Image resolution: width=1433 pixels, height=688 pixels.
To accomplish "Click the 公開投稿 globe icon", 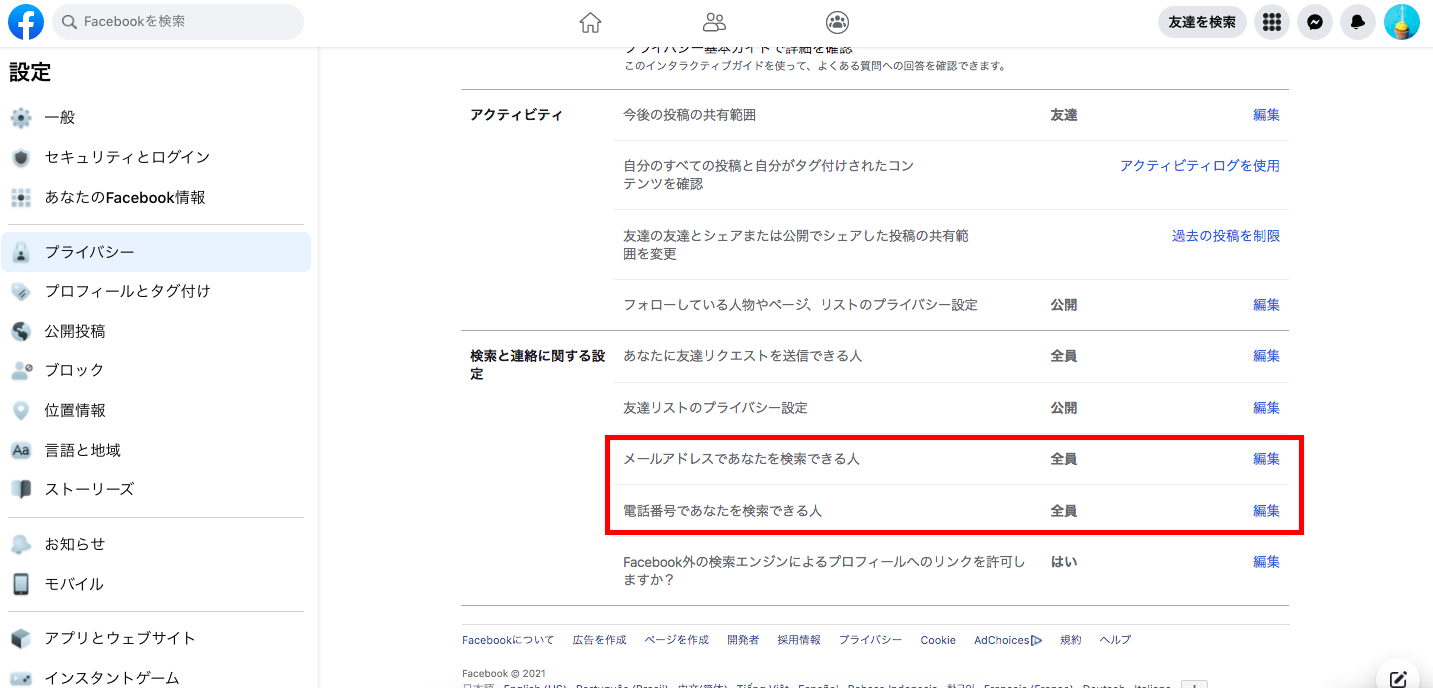I will point(21,331).
